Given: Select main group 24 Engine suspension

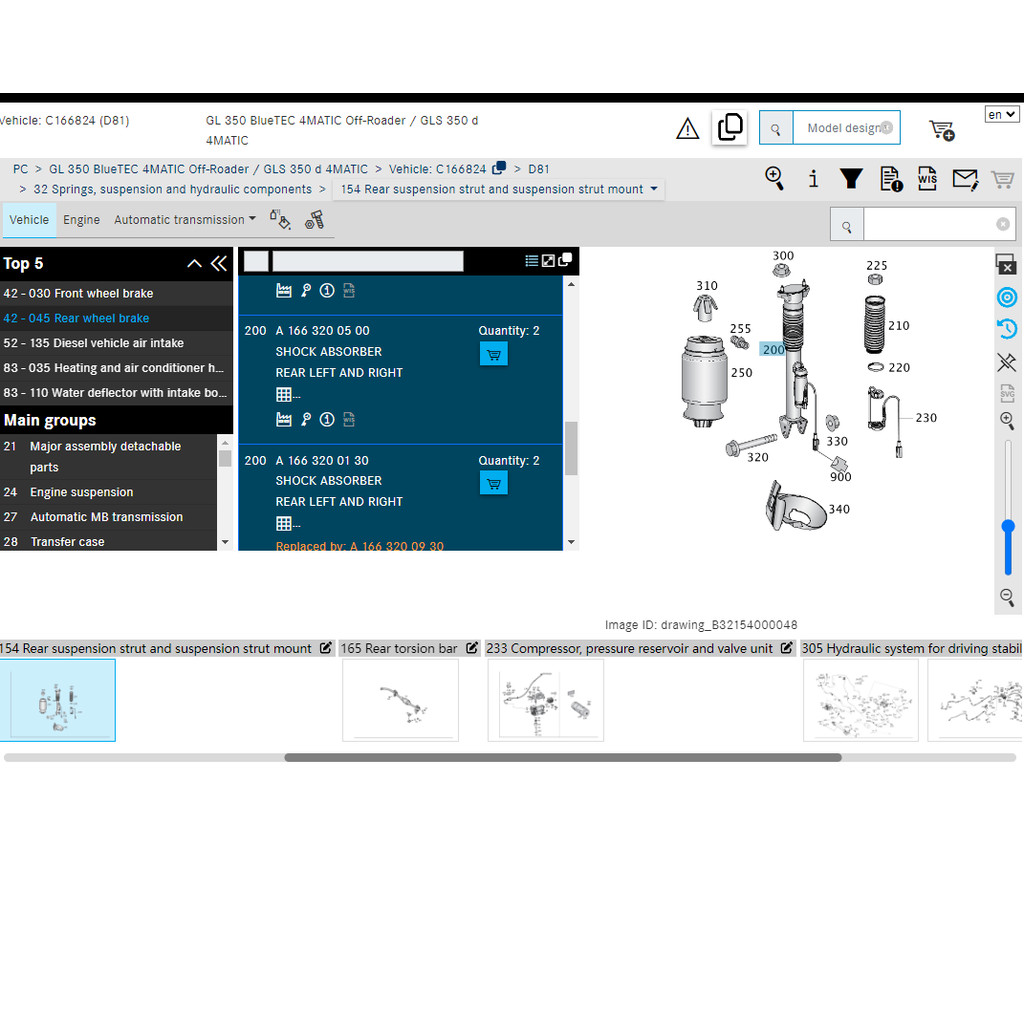Looking at the screenshot, I should point(108,492).
